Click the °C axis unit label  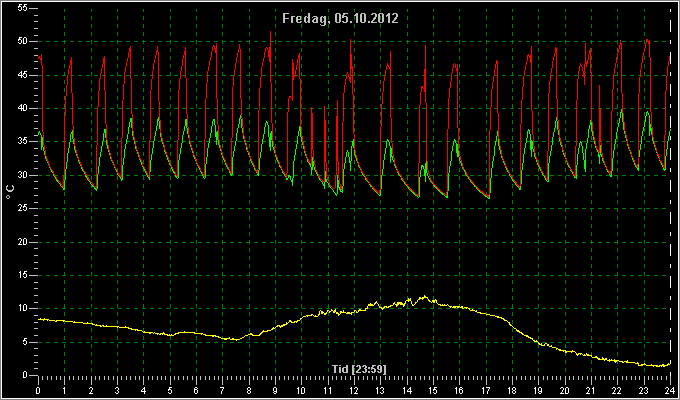coord(10,192)
